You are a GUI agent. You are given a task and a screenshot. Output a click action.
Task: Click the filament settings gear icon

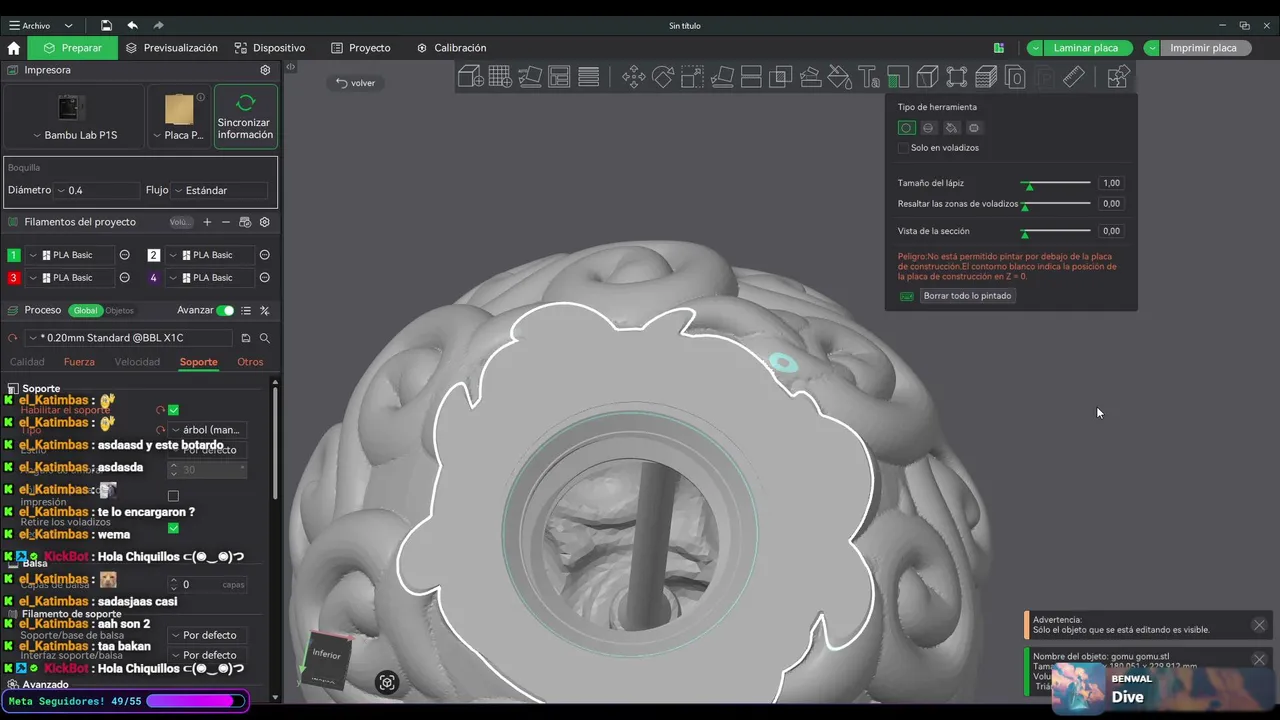coord(265,222)
